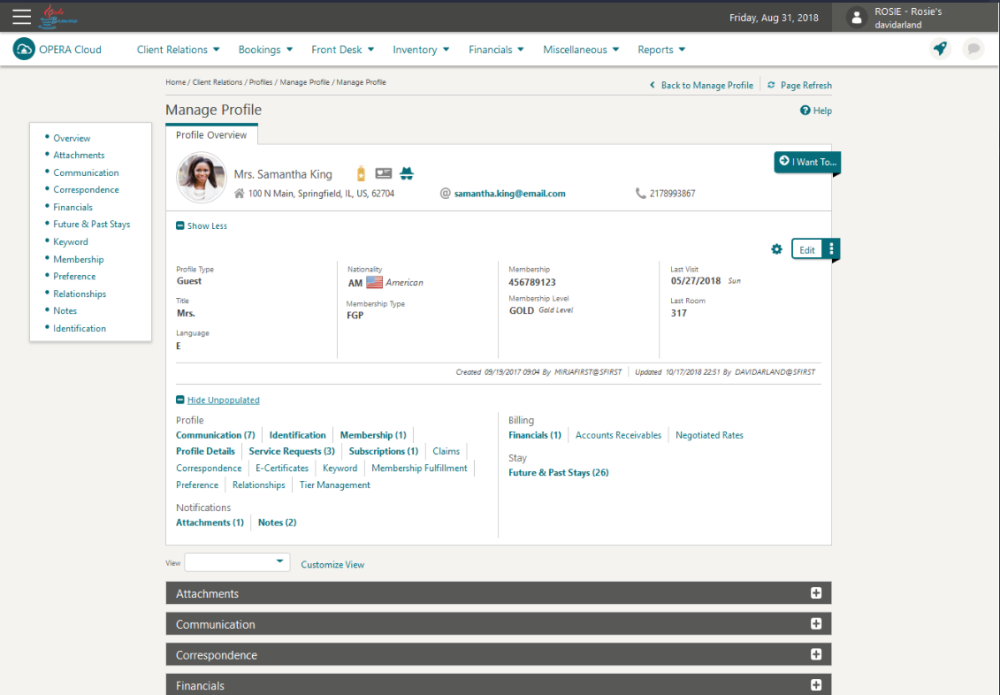Open Communication (7) link
Viewport: 1000px width, 695px height.
[x=216, y=435]
